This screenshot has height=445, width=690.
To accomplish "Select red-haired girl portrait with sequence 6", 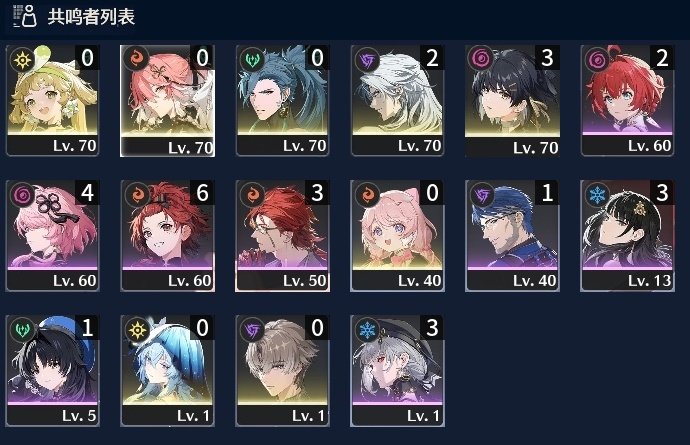I will [168, 235].
